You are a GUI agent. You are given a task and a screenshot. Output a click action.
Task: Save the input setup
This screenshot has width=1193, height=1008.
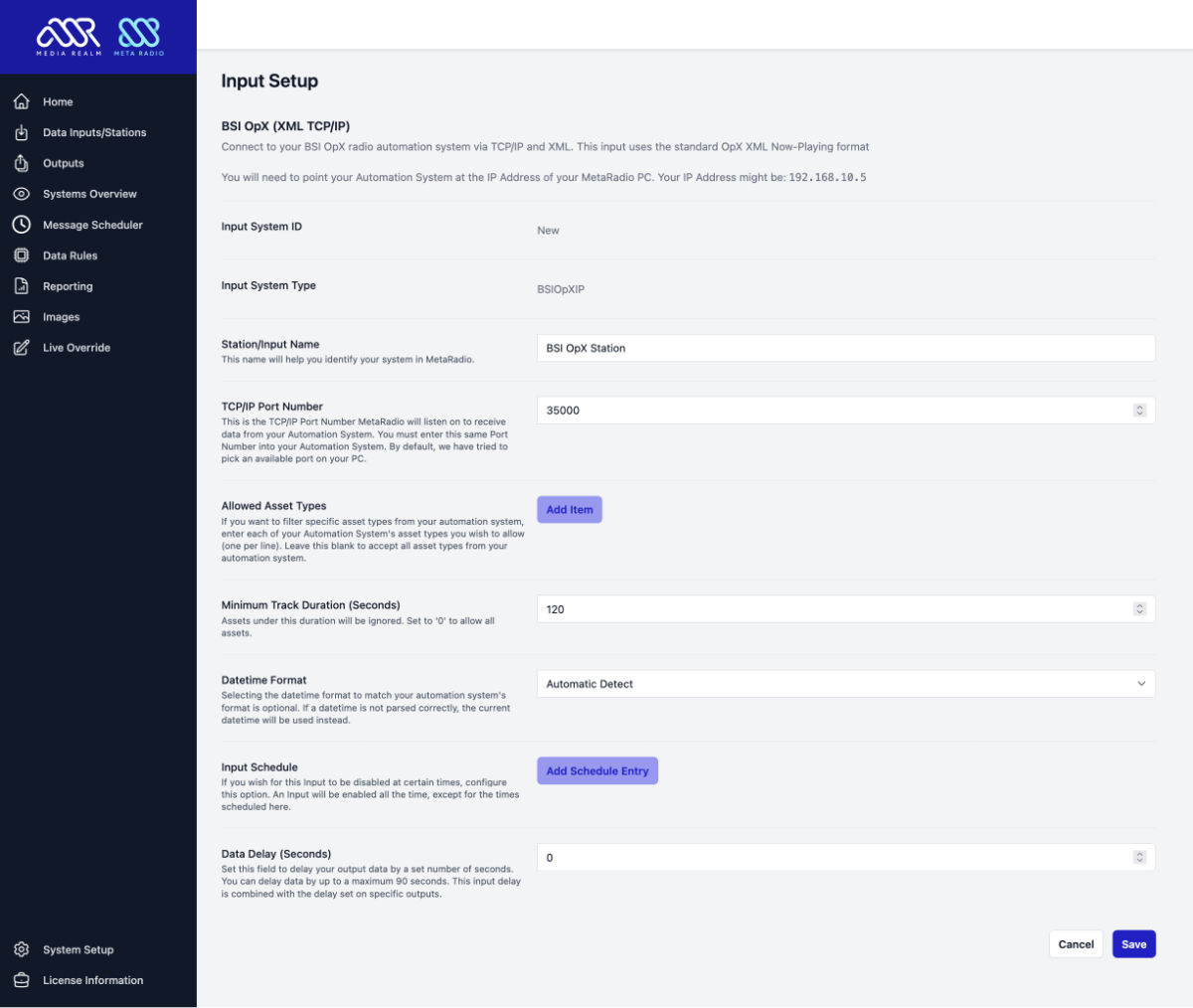(x=1133, y=943)
